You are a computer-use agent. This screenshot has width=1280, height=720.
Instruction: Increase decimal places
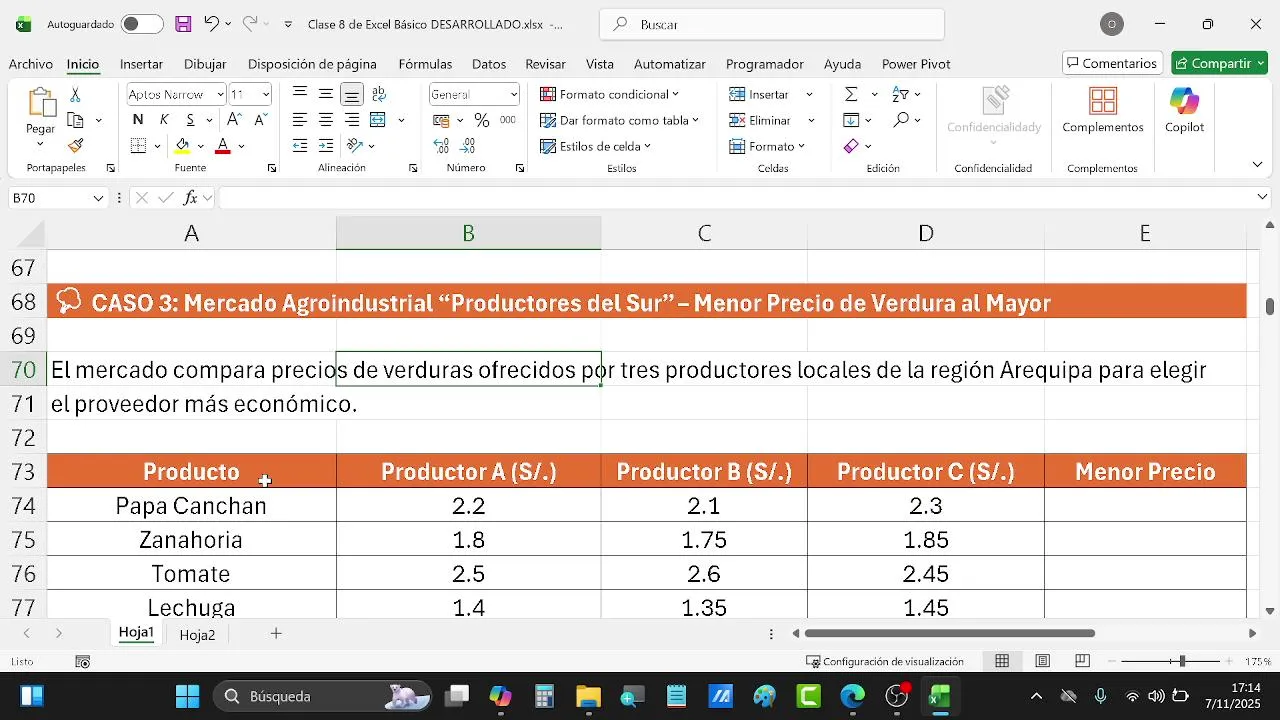click(441, 146)
